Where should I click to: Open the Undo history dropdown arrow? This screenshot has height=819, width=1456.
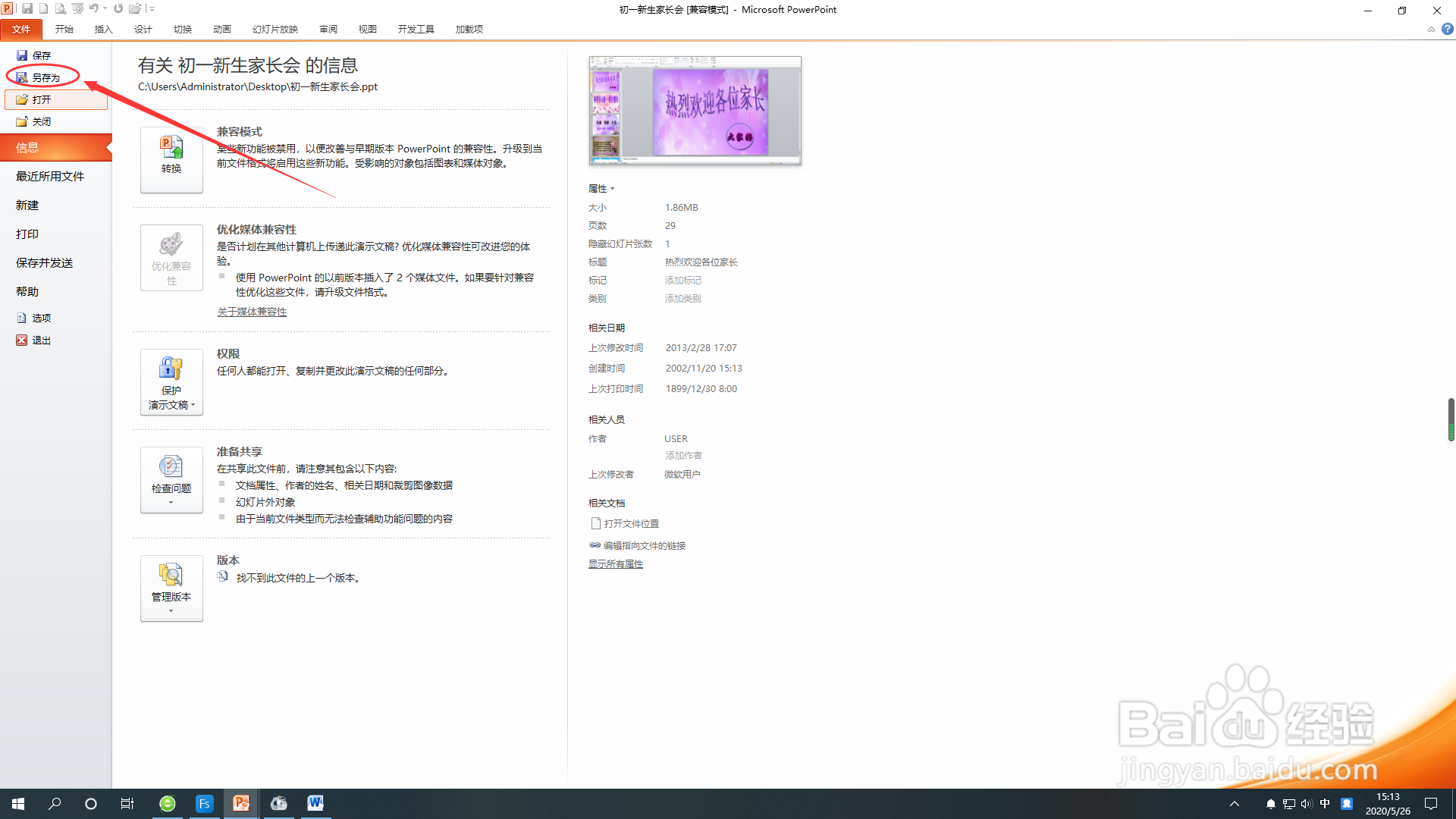(x=105, y=9)
